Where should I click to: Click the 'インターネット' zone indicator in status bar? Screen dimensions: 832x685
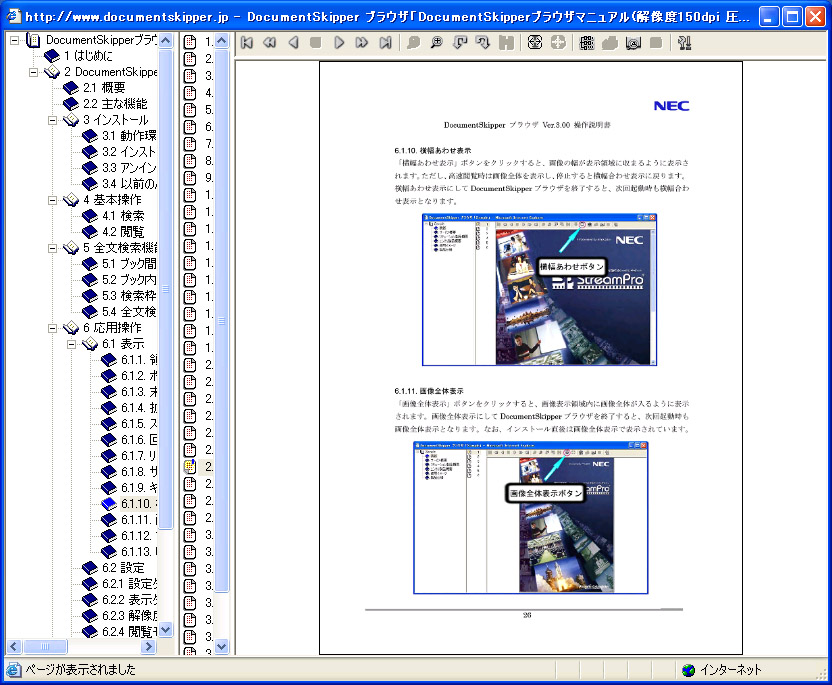(x=722, y=670)
